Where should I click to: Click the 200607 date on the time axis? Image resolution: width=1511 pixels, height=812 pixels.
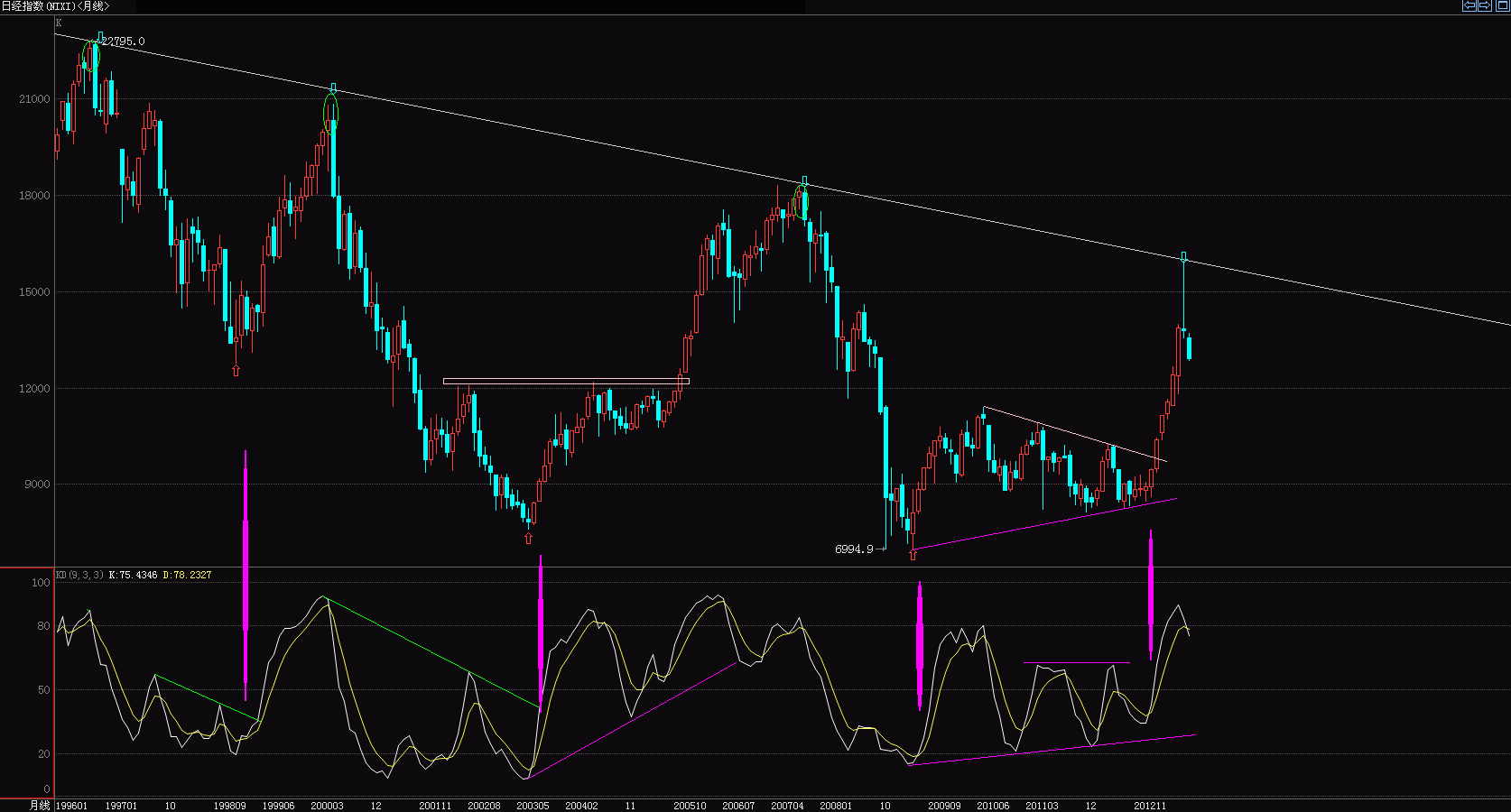pyautogui.click(x=739, y=806)
